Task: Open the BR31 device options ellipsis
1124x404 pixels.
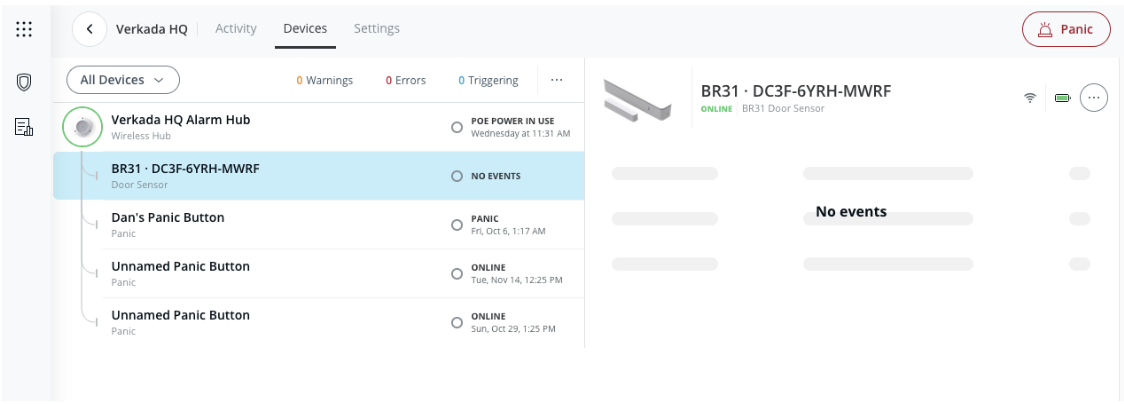Action: tap(1094, 98)
